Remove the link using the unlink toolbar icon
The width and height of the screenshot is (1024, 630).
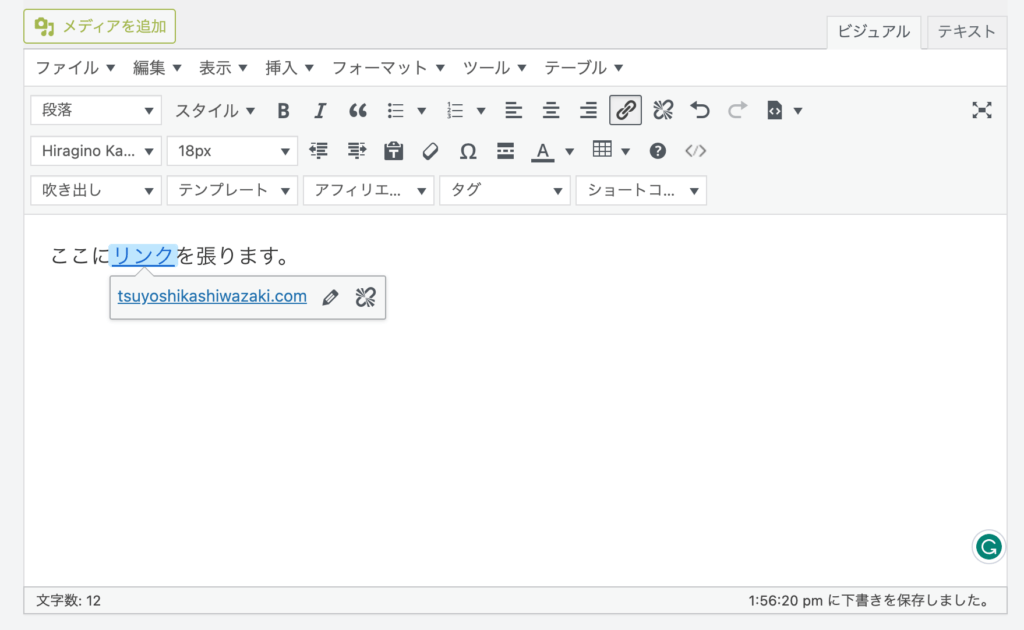(x=661, y=110)
